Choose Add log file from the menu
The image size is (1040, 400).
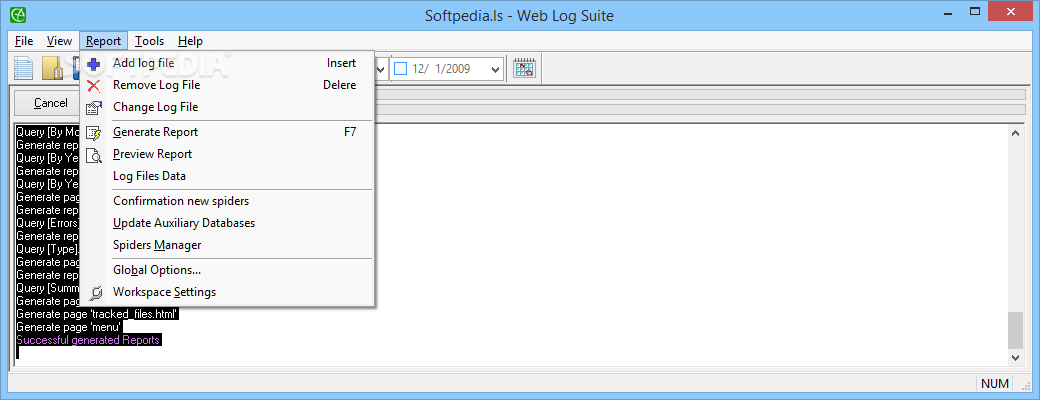[228, 64]
